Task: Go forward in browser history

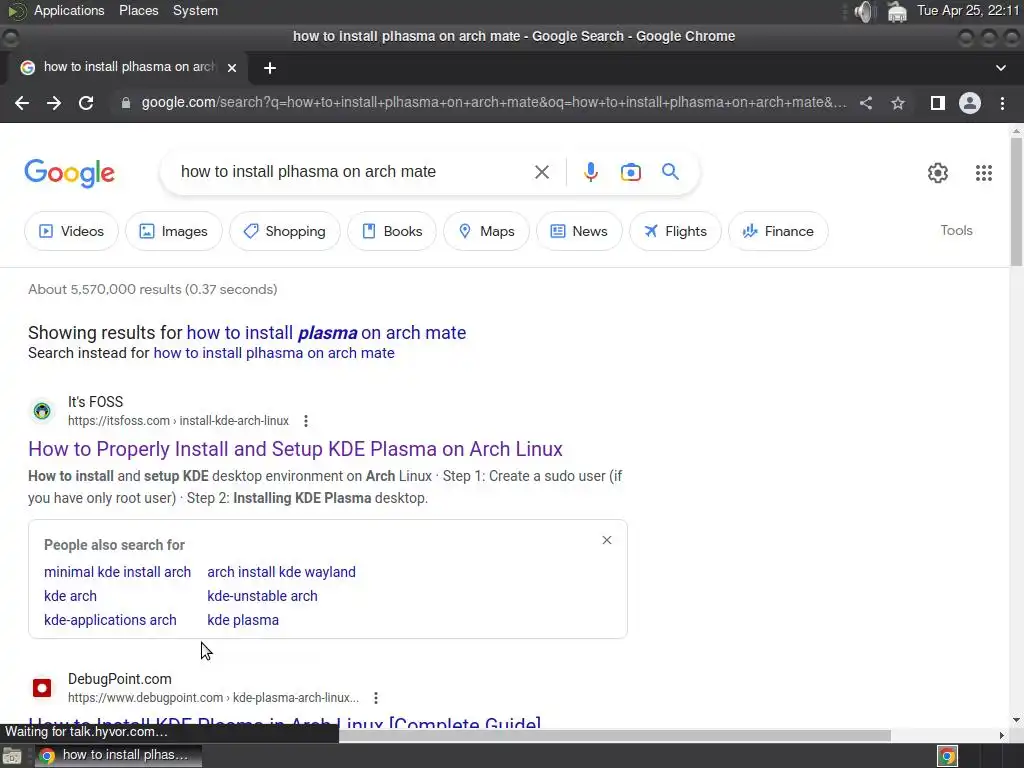Action: [x=54, y=103]
